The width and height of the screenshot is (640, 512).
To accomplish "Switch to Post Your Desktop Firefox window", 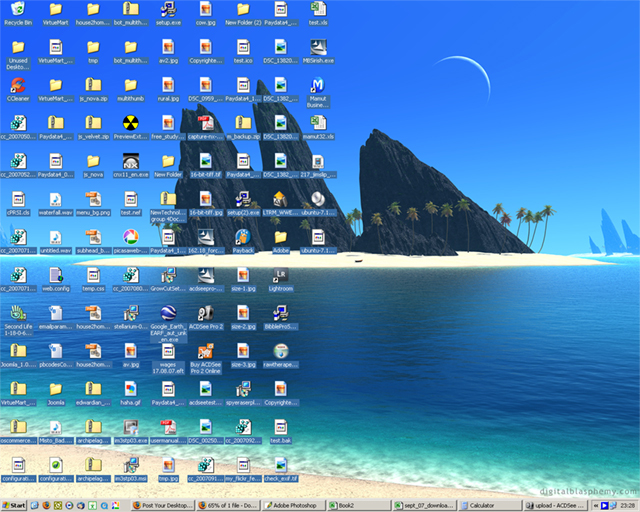I will [x=162, y=505].
